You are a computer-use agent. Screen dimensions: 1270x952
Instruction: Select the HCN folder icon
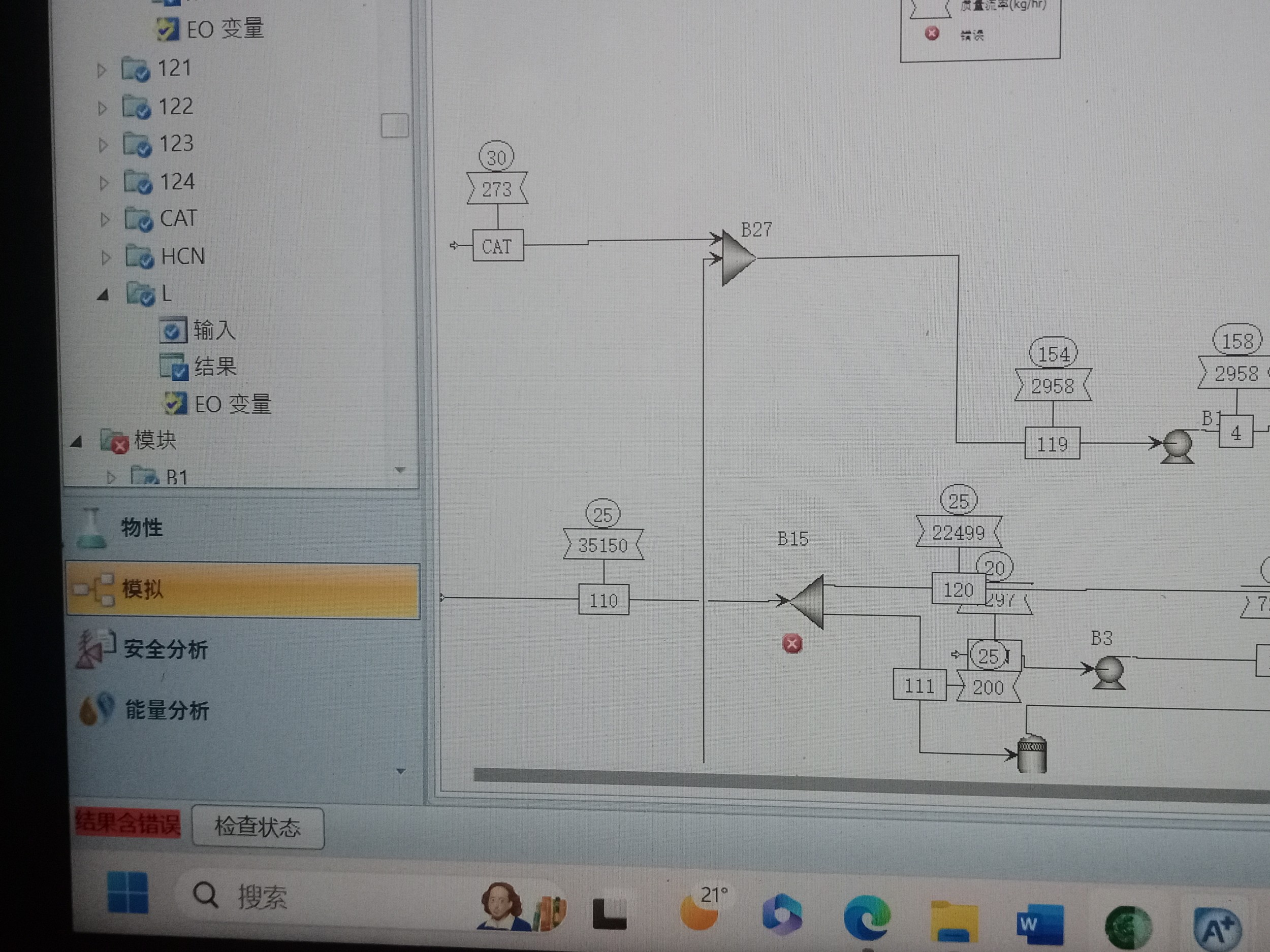pyautogui.click(x=140, y=256)
